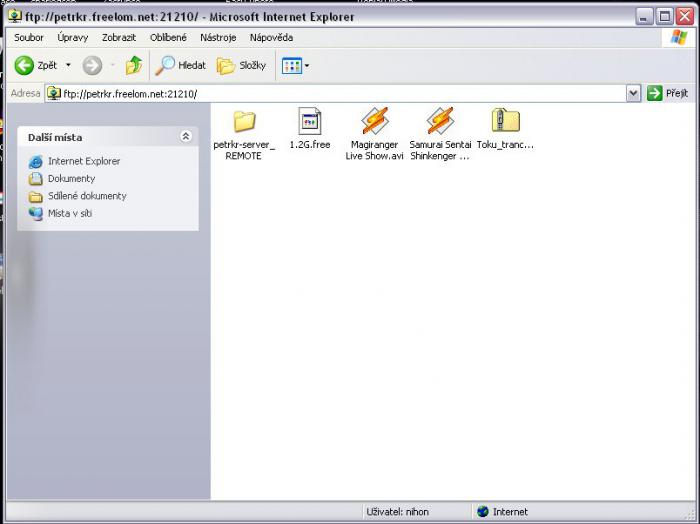Image resolution: width=700 pixels, height=524 pixels.
Task: Close the Internet Explorer window
Action: (684, 17)
